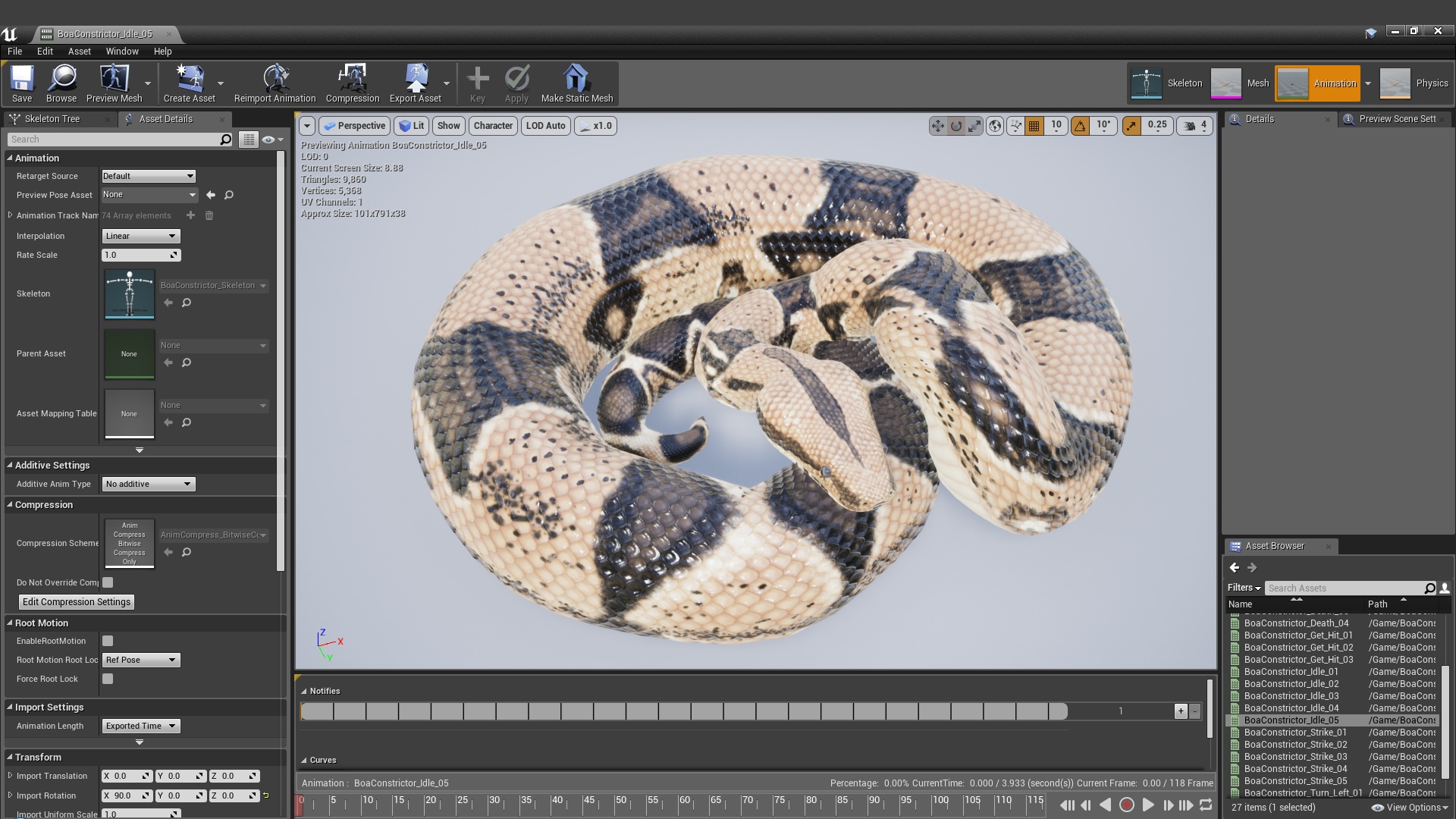This screenshot has height=819, width=1456.
Task: Open the Animation Length dropdown showing Exported Time
Action: (140, 726)
